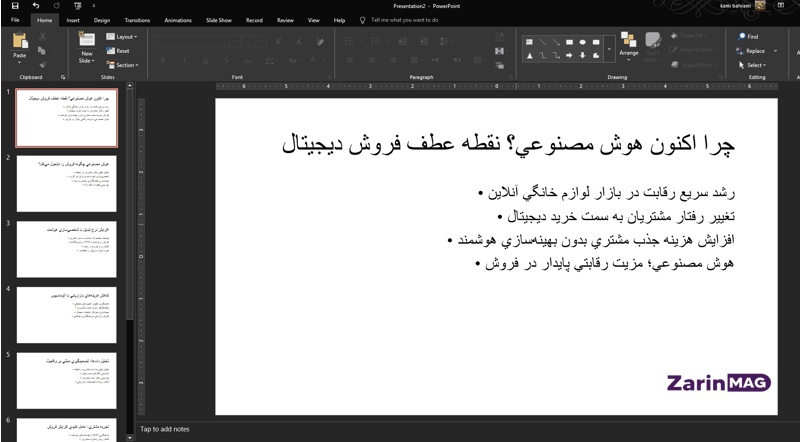Expand the Replace dropdown arrow
This screenshot has height=442, width=800.
(x=775, y=51)
